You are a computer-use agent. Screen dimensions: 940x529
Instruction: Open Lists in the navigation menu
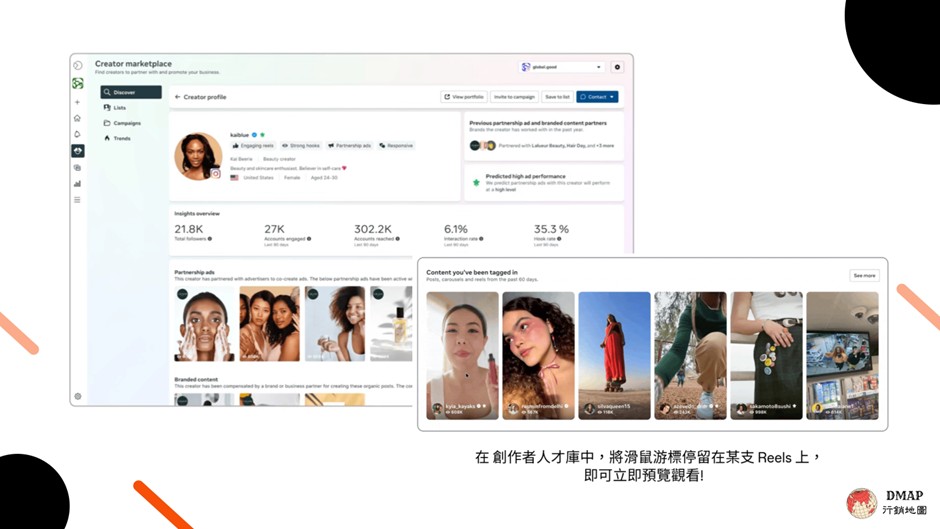click(x=119, y=108)
